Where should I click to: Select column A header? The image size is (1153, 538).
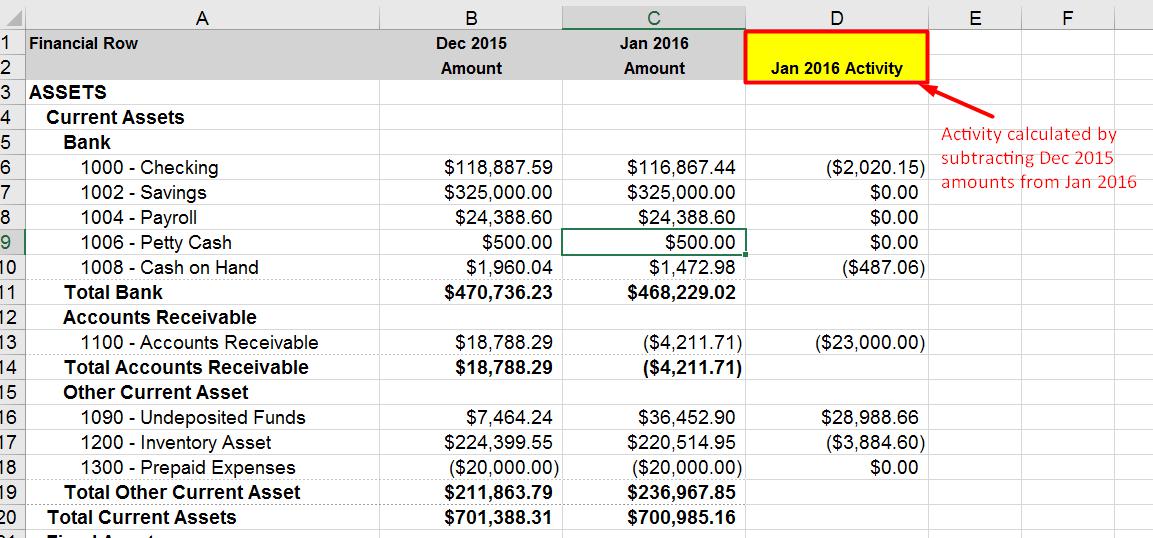tap(202, 18)
